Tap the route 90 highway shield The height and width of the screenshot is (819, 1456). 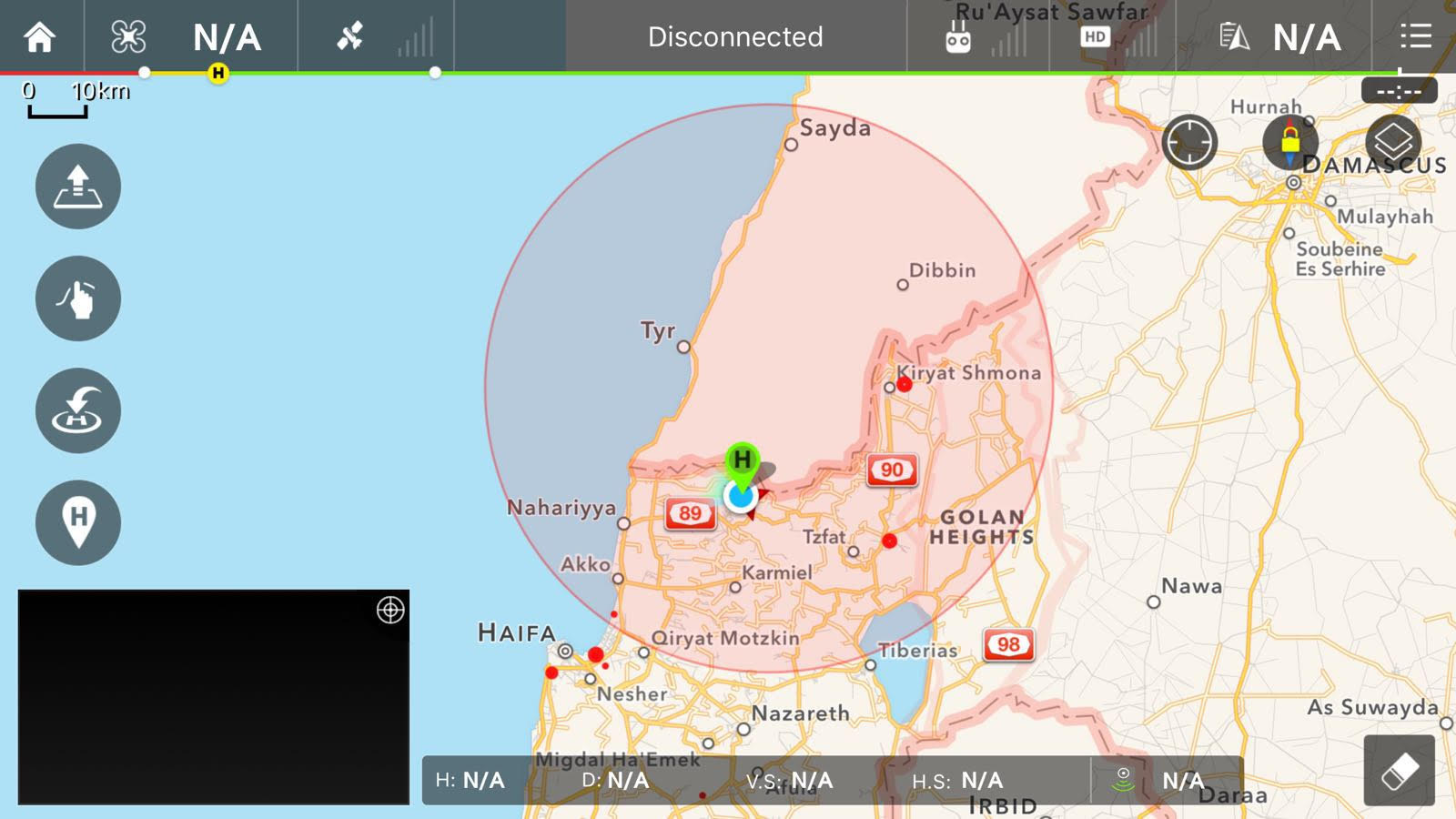(x=892, y=470)
